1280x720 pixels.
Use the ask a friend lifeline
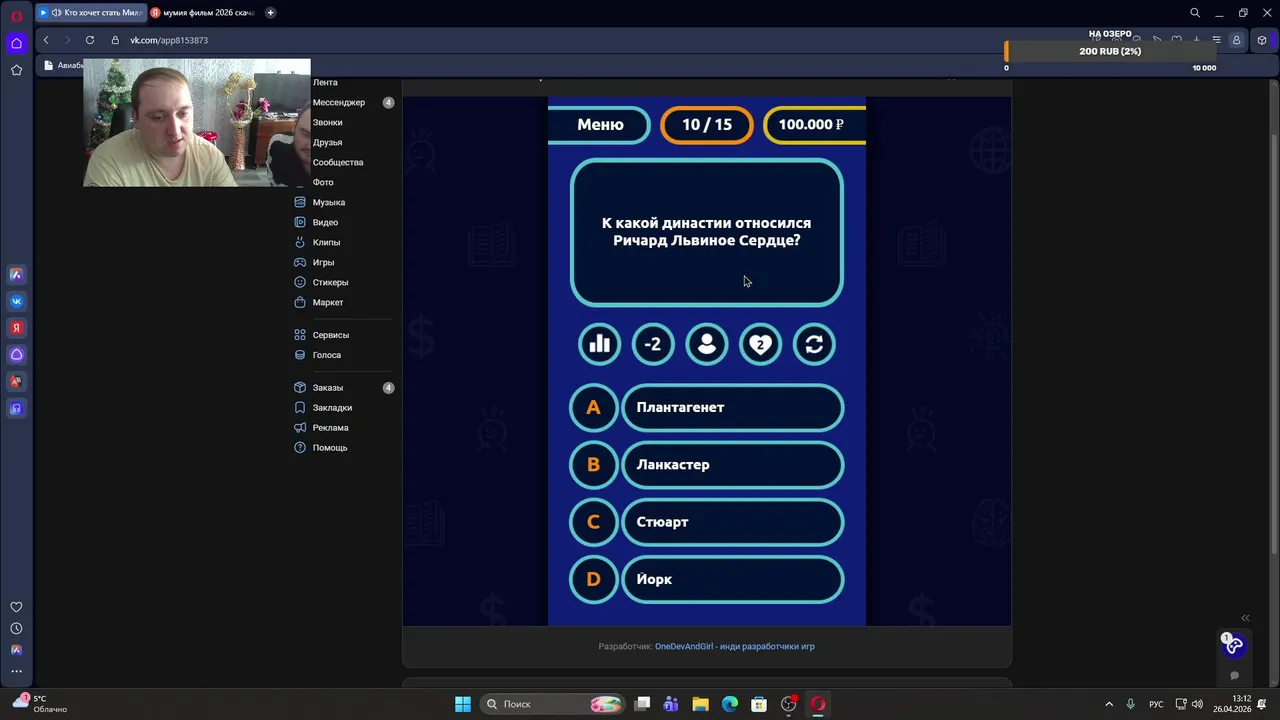pyautogui.click(x=707, y=345)
